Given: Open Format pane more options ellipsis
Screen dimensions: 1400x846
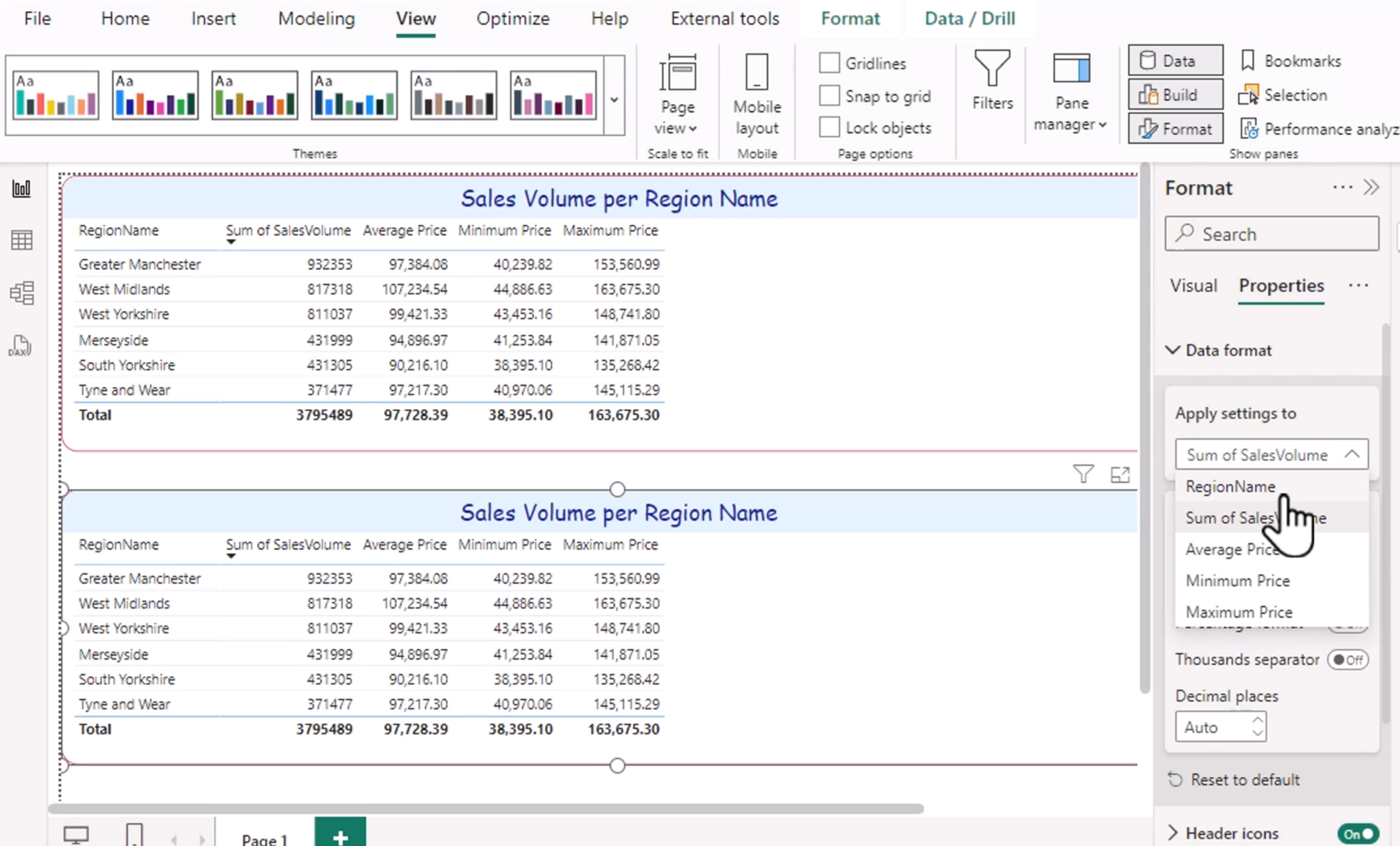Looking at the screenshot, I should (1342, 187).
